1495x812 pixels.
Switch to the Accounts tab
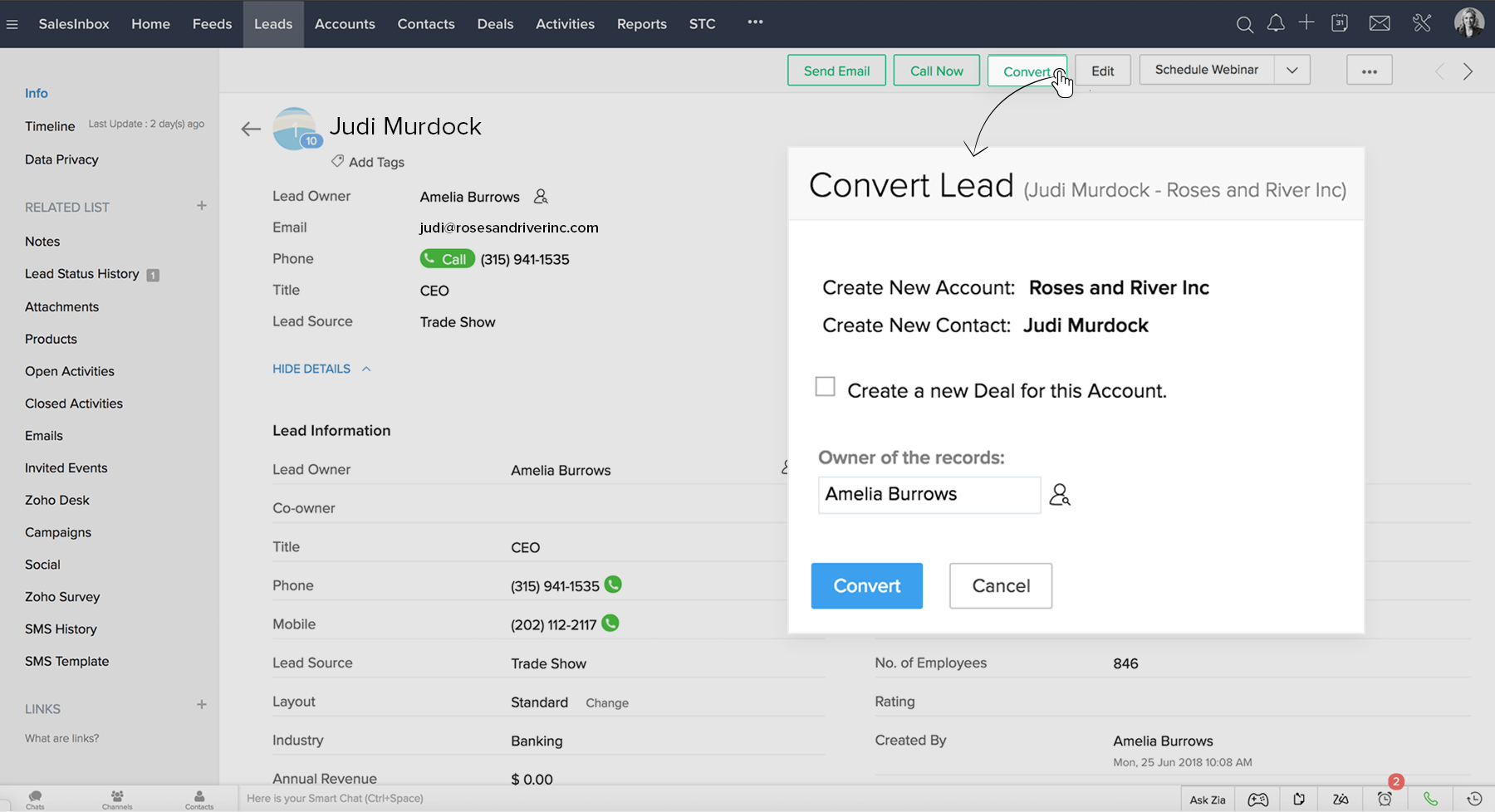[345, 24]
